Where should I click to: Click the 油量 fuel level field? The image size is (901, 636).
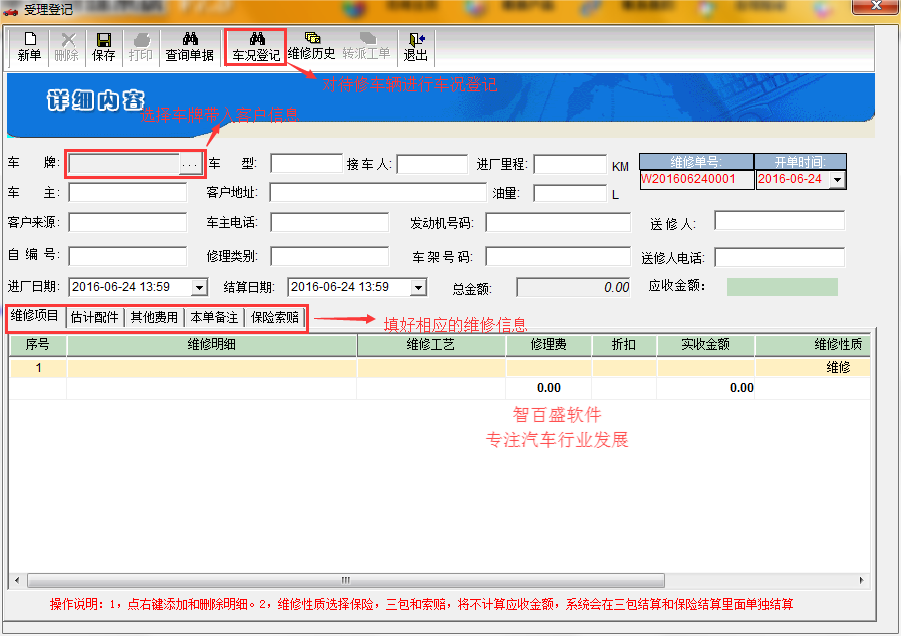[570, 193]
